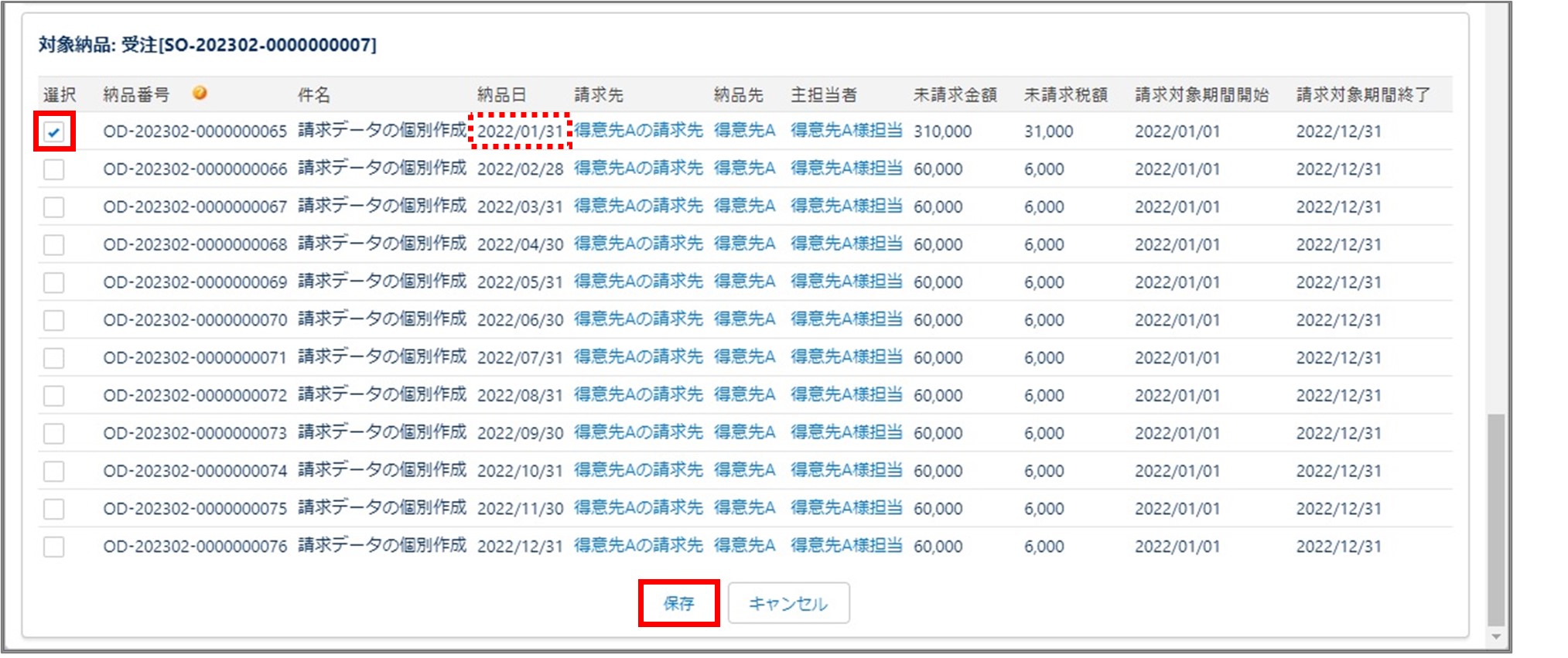1568x658 pixels.
Task: Click delivery number OD-202302-0000000069
Action: coord(195,282)
